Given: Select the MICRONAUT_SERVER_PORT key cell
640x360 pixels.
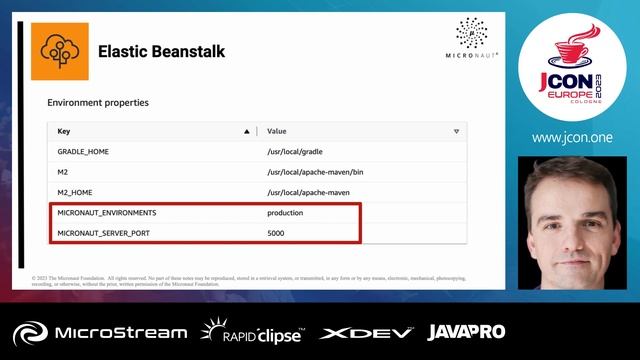Looking at the screenshot, I should (103, 233).
